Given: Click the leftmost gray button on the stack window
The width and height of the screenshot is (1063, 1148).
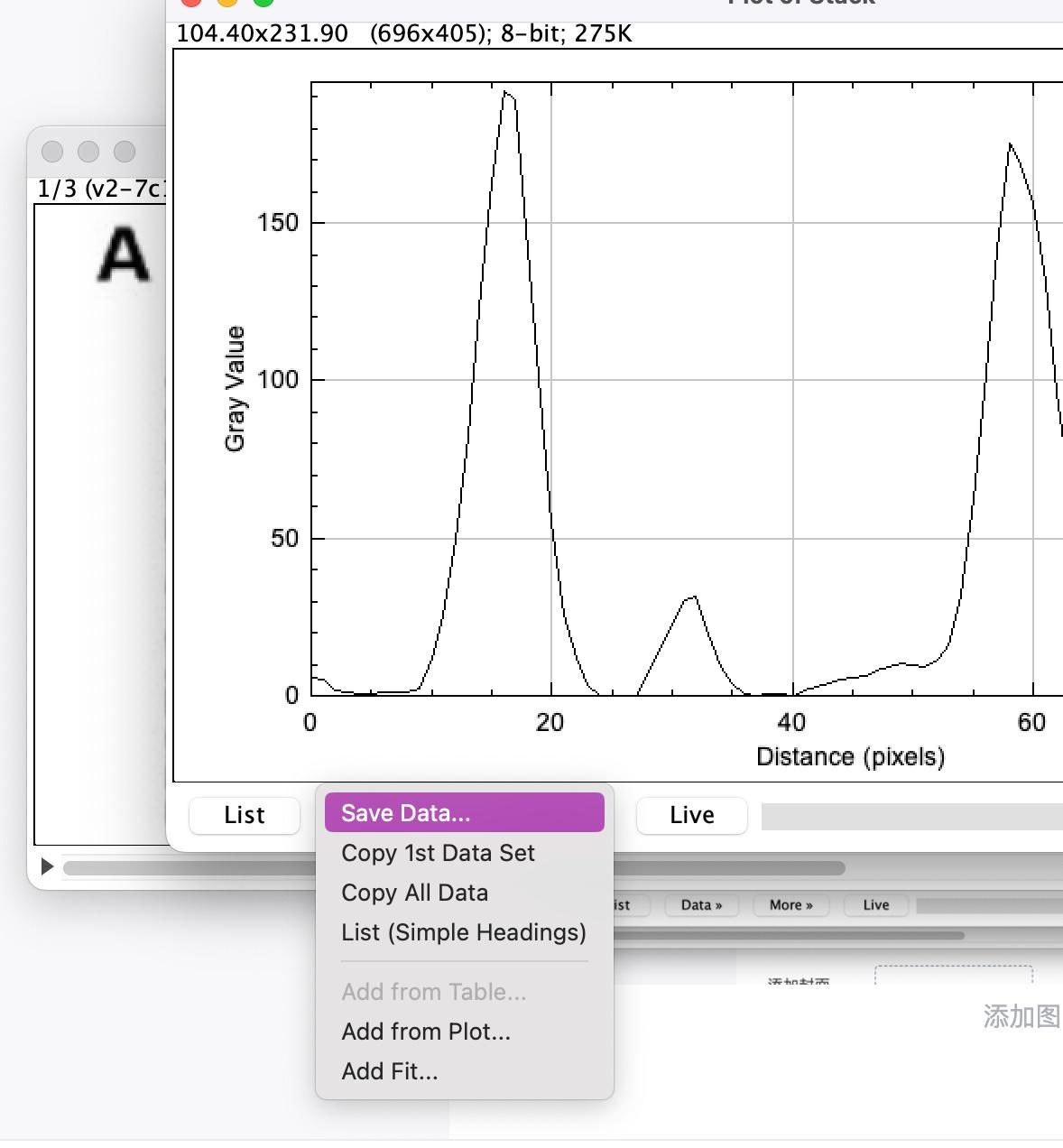Looking at the screenshot, I should point(52,152).
